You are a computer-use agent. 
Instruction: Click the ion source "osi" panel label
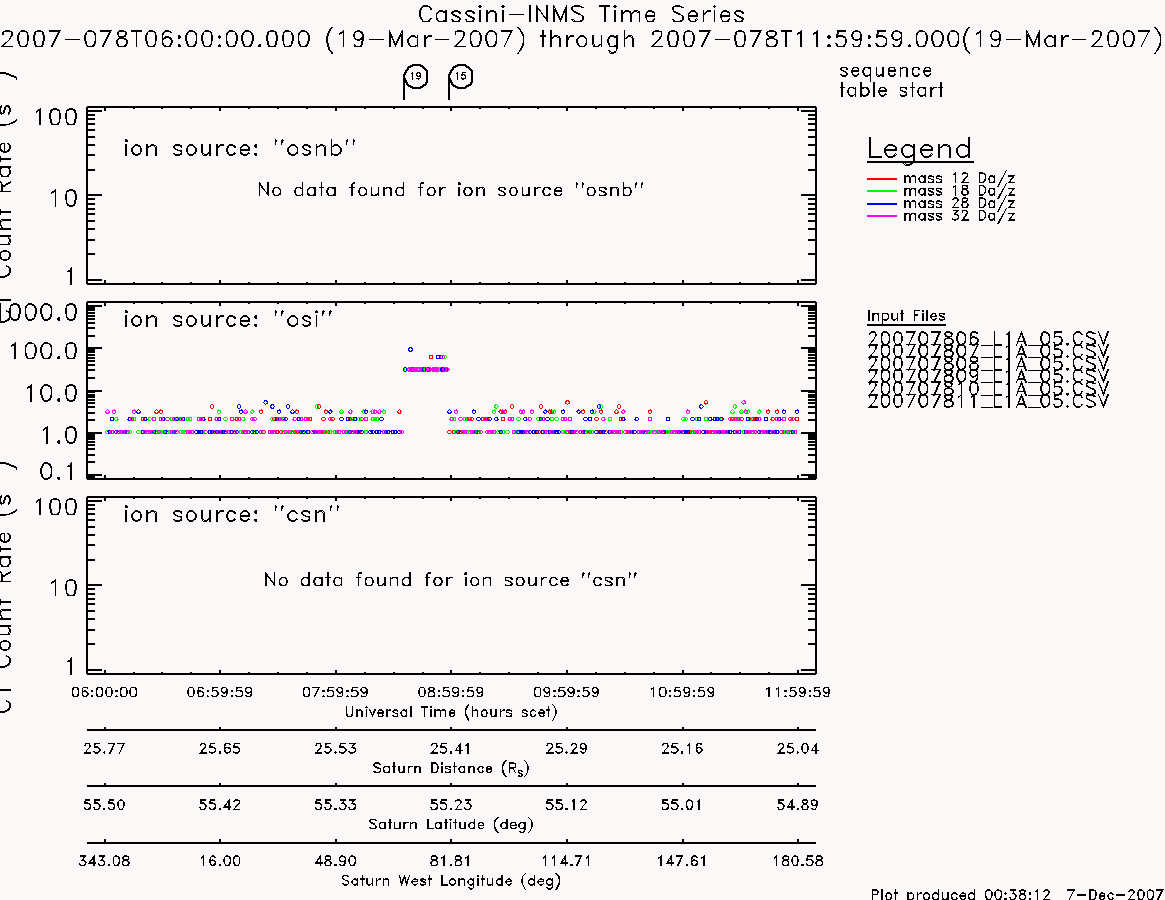coord(228,320)
